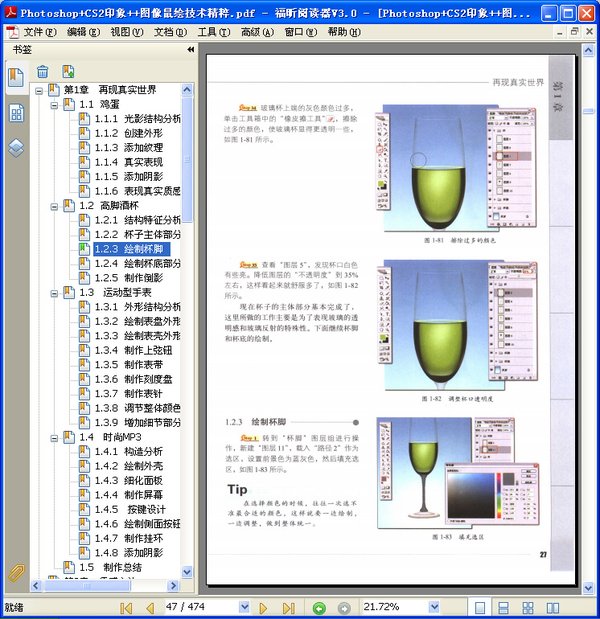This screenshot has height=619, width=600.
Task: Click document view scroll up arrow
Action: [588, 51]
